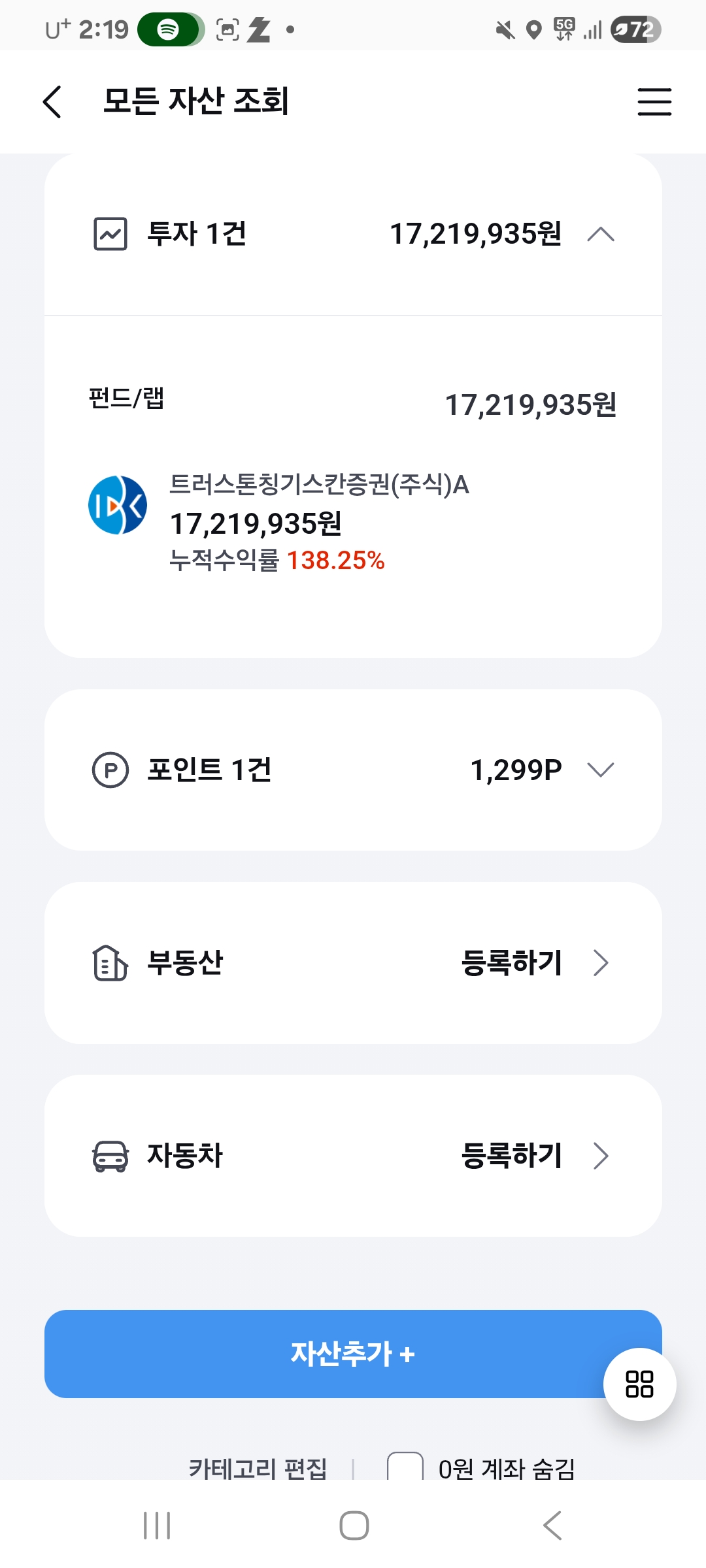Open the hamburger menu
The image size is (706, 1568).
654,102
